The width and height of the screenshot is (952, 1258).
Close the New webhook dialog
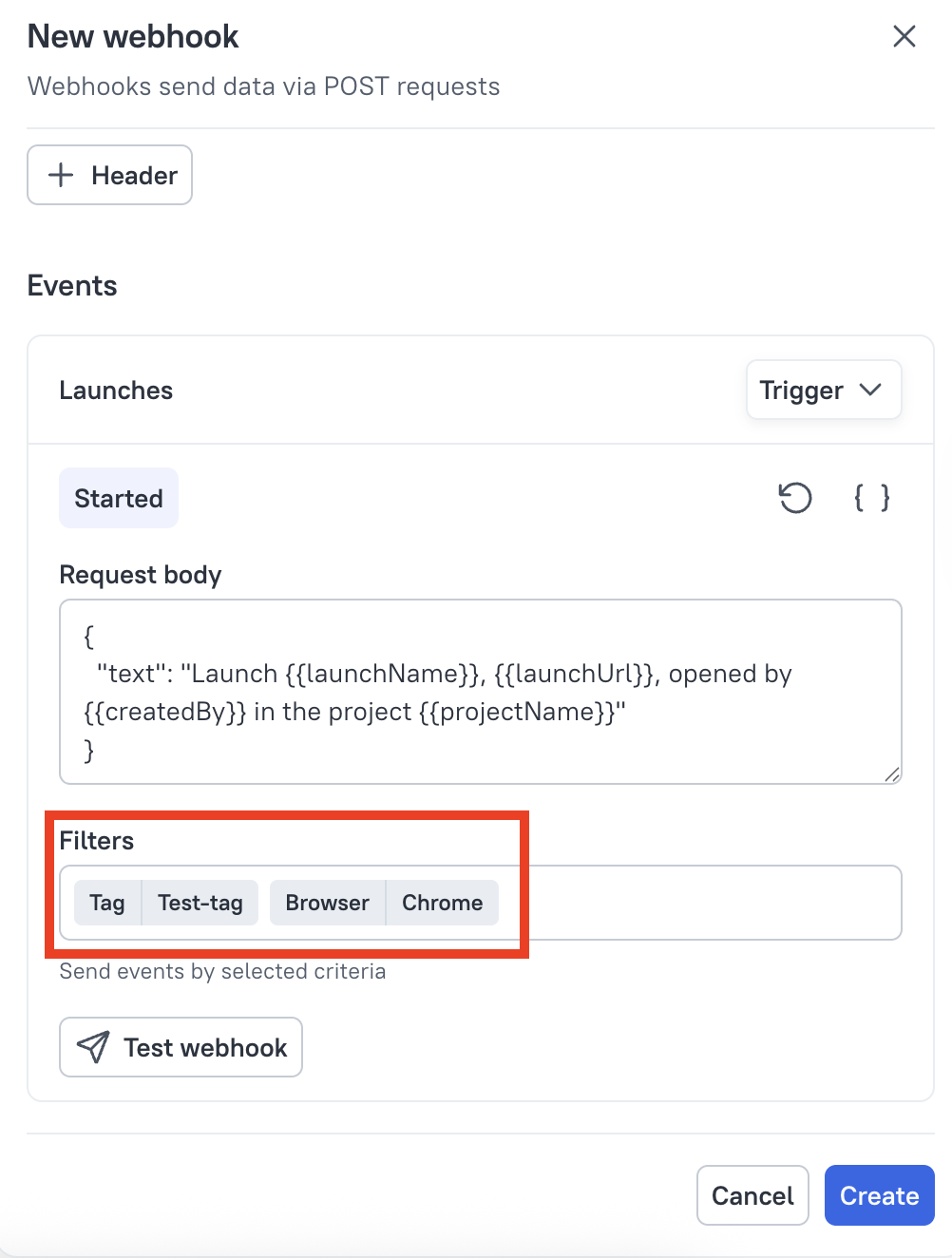(904, 37)
